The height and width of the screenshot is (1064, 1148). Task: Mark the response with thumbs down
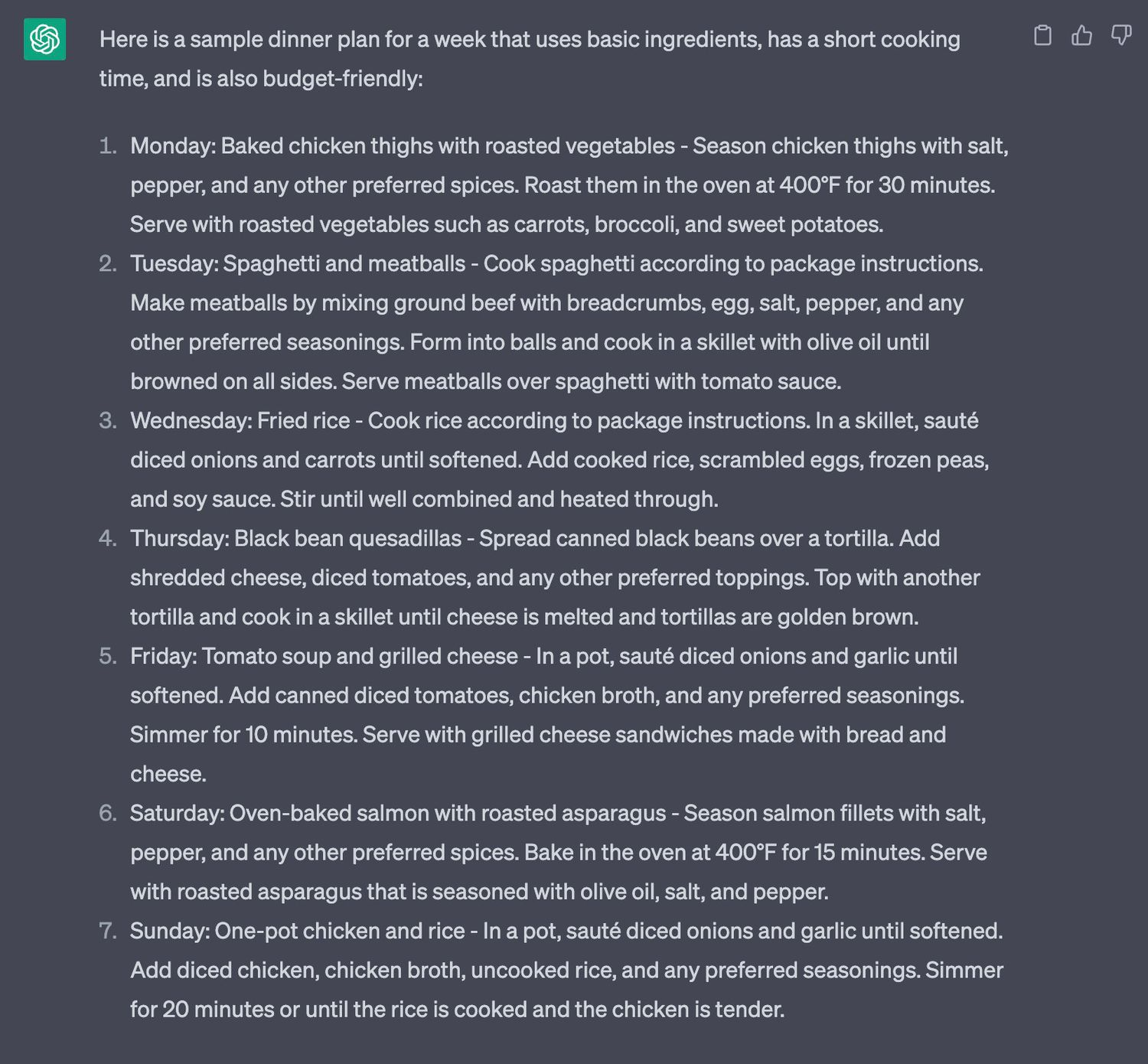pyautogui.click(x=1121, y=35)
